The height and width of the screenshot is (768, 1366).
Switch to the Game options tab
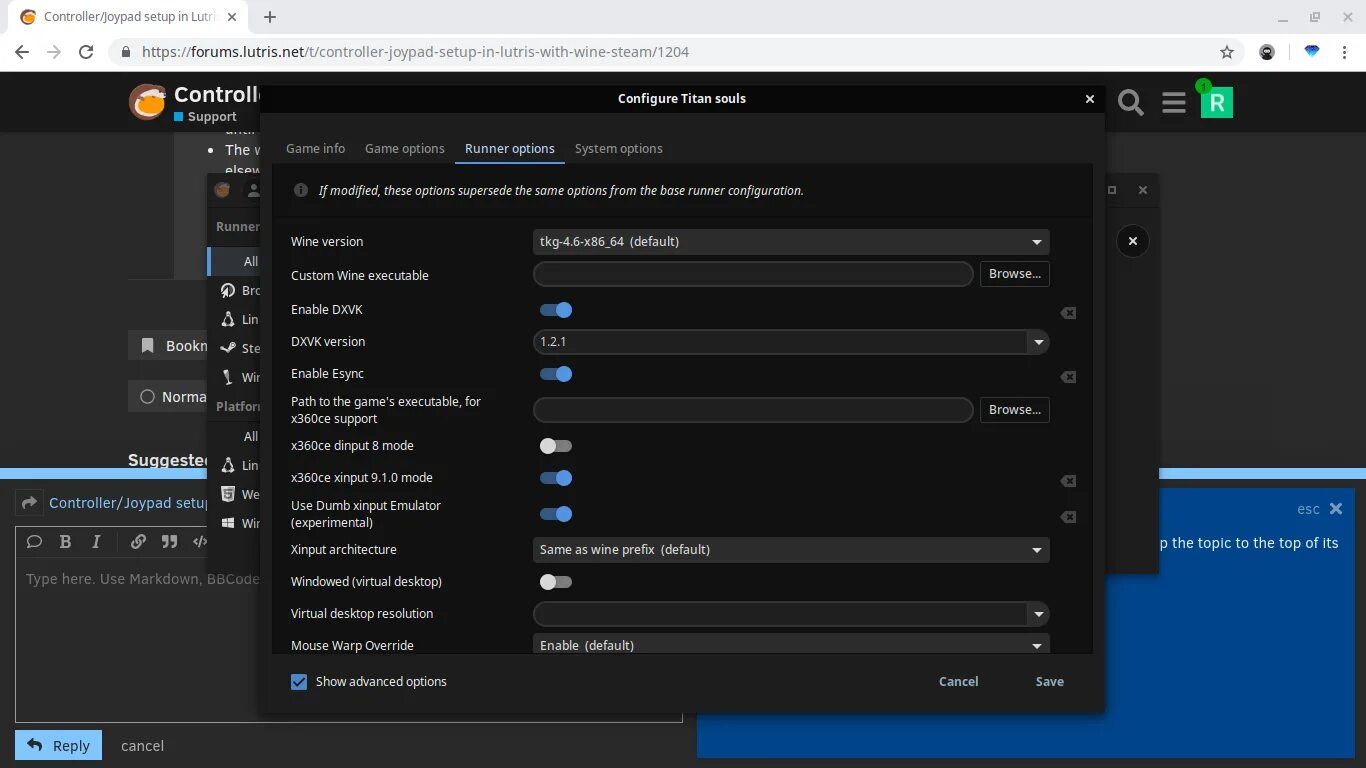click(x=404, y=149)
